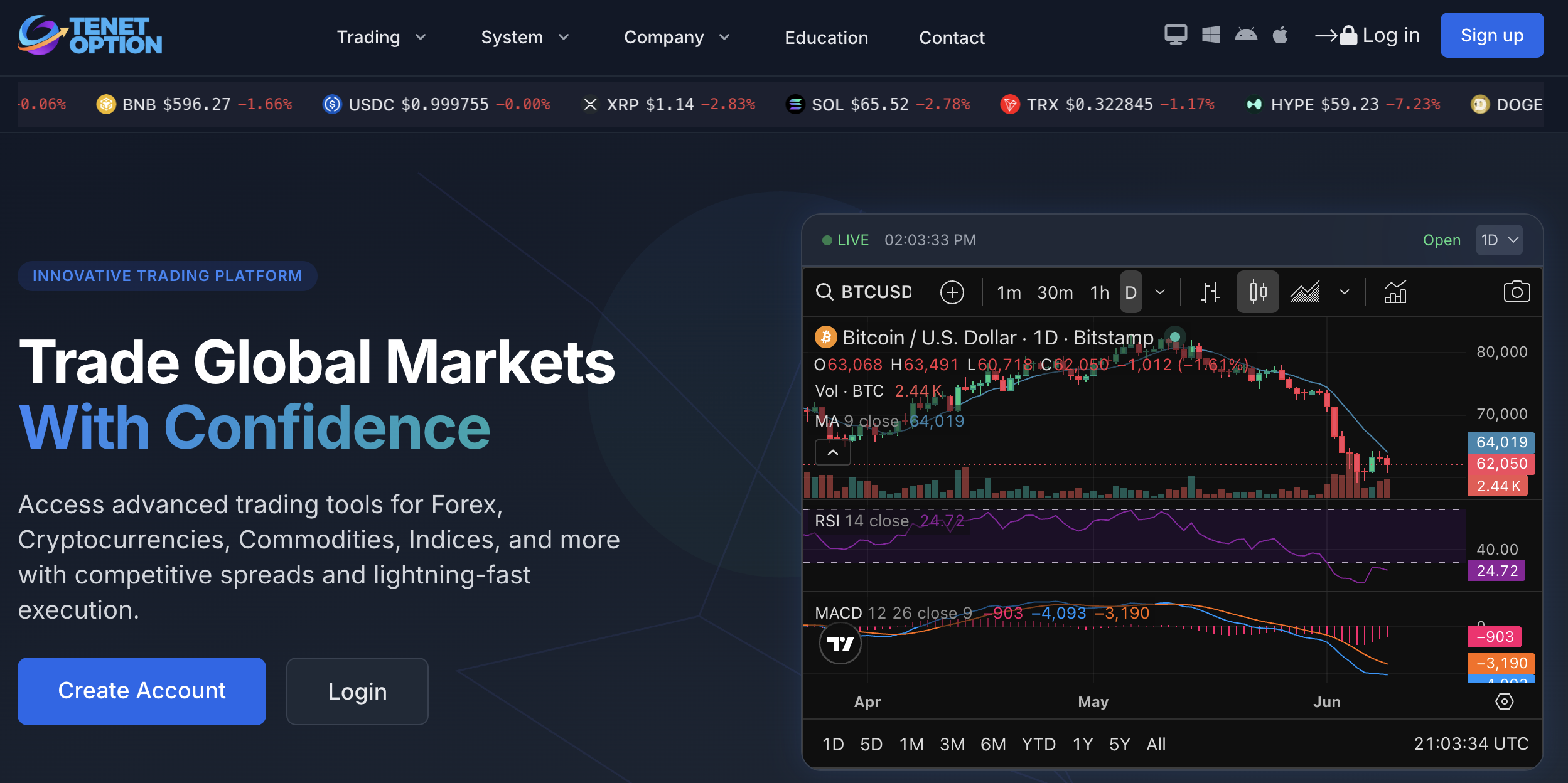Select the 30m interval
Screen dimensions: 1568x783
[1055, 292]
